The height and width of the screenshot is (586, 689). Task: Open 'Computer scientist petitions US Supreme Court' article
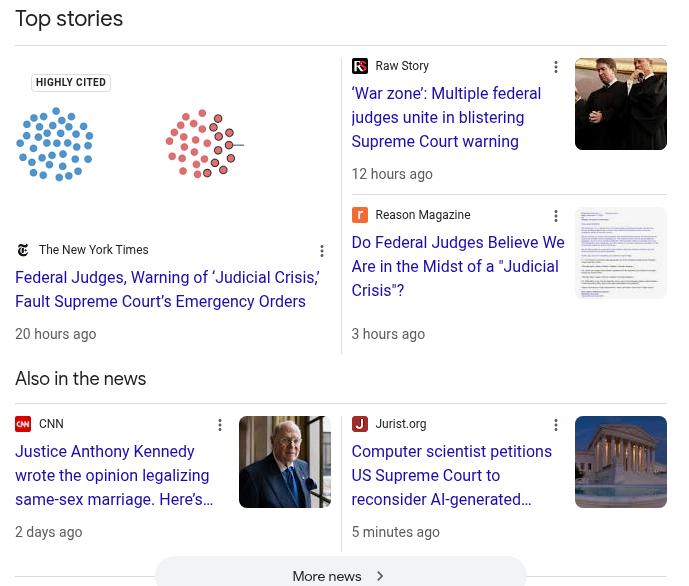pyautogui.click(x=451, y=475)
